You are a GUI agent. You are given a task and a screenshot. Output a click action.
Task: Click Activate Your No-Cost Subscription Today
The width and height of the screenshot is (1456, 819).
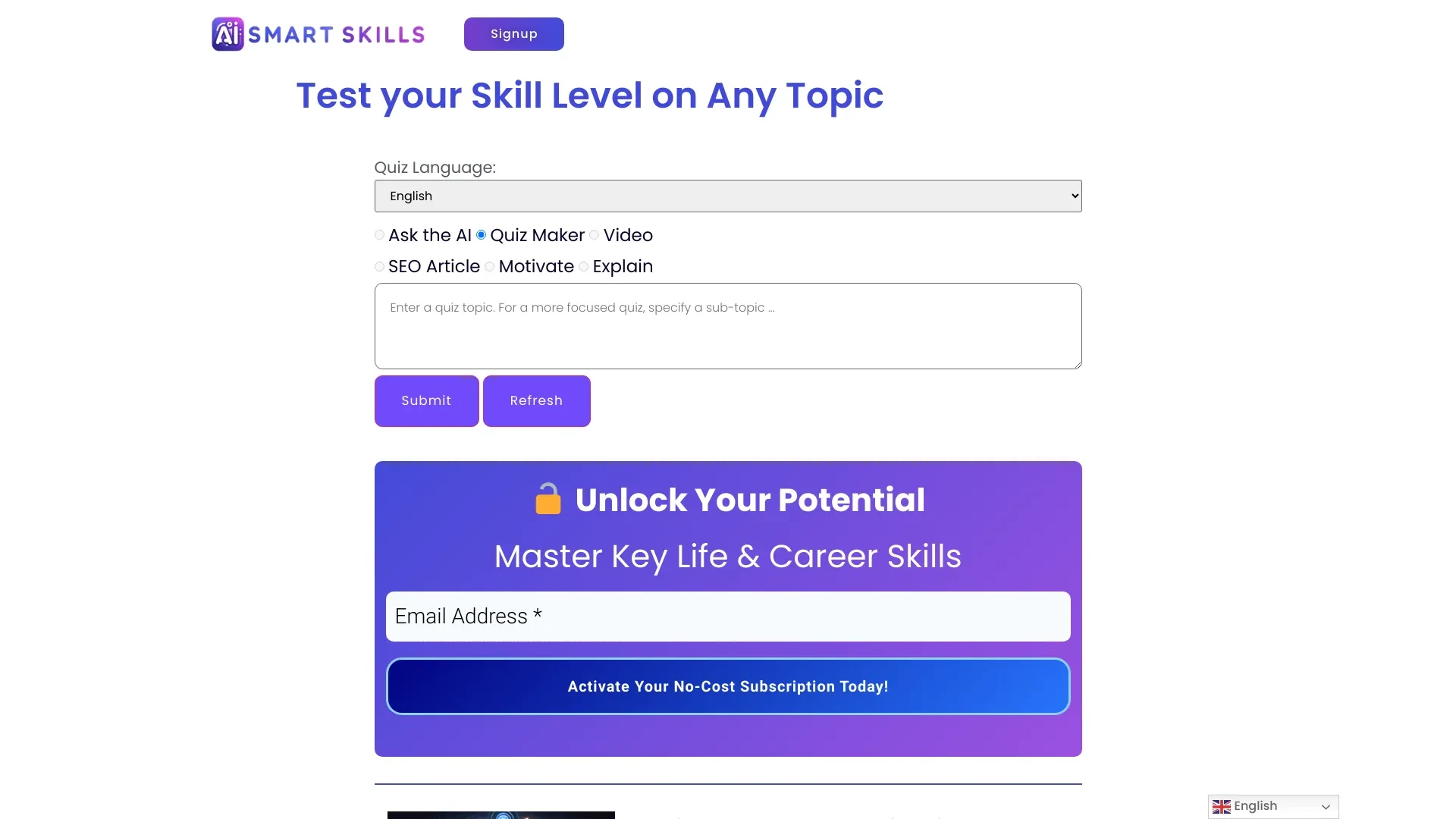(x=728, y=686)
